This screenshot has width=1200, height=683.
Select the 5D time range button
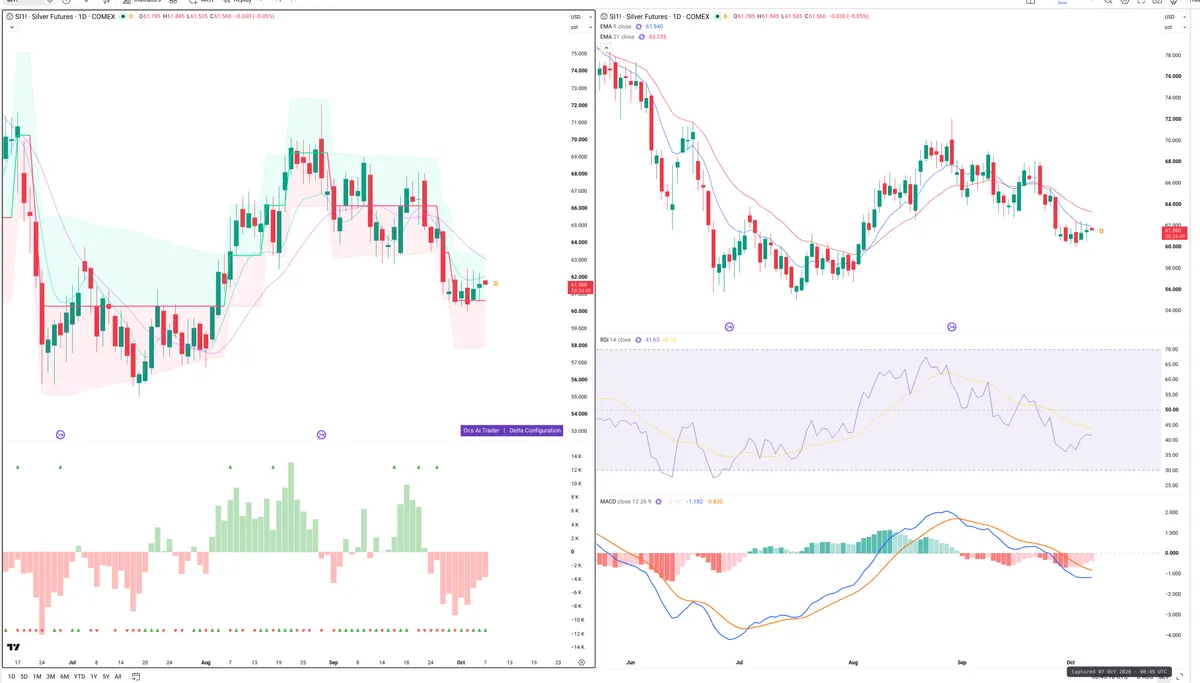pyautogui.click(x=24, y=677)
